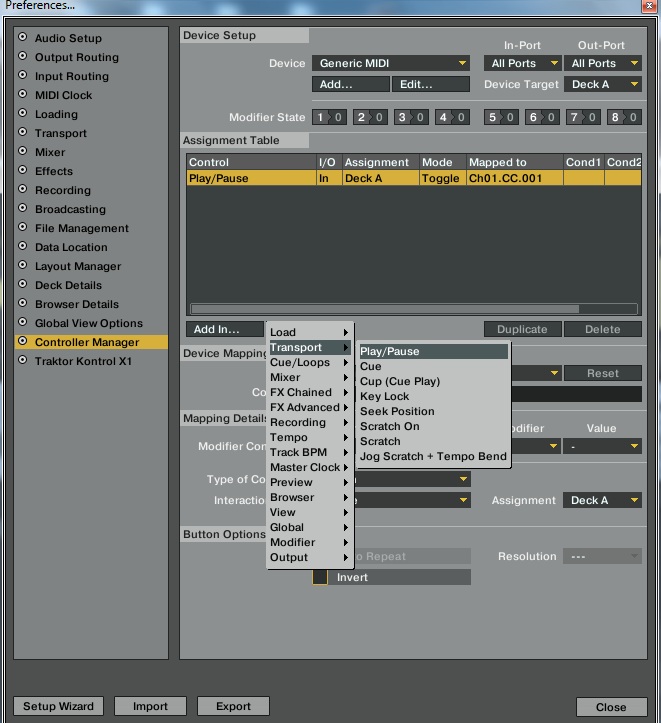This screenshot has height=723, width=661.
Task: Click the Edit... device button
Action: (431, 84)
